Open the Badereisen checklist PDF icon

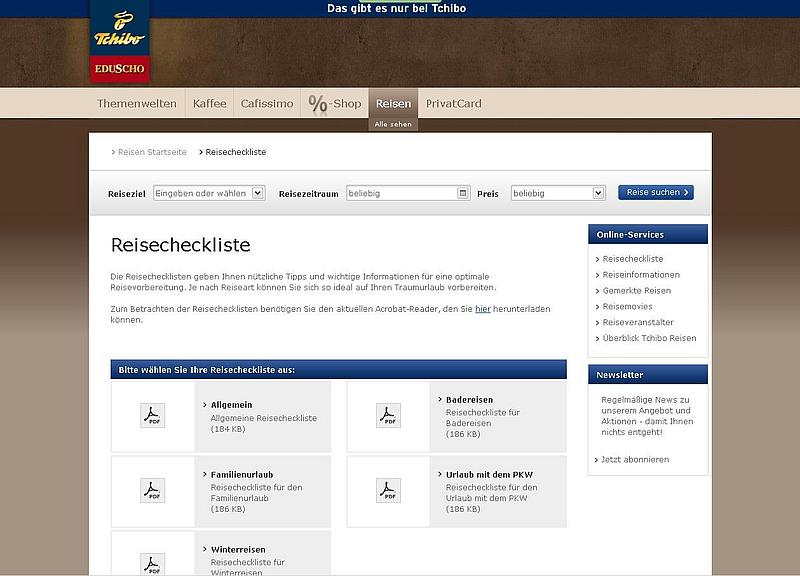point(388,415)
